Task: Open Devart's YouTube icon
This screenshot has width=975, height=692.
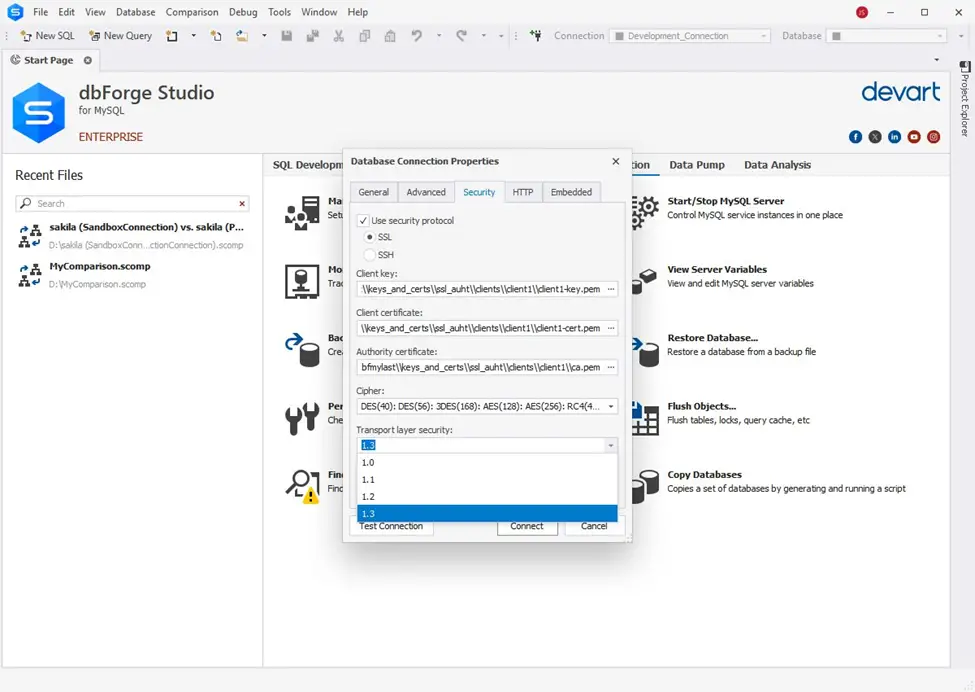Action: (914, 137)
